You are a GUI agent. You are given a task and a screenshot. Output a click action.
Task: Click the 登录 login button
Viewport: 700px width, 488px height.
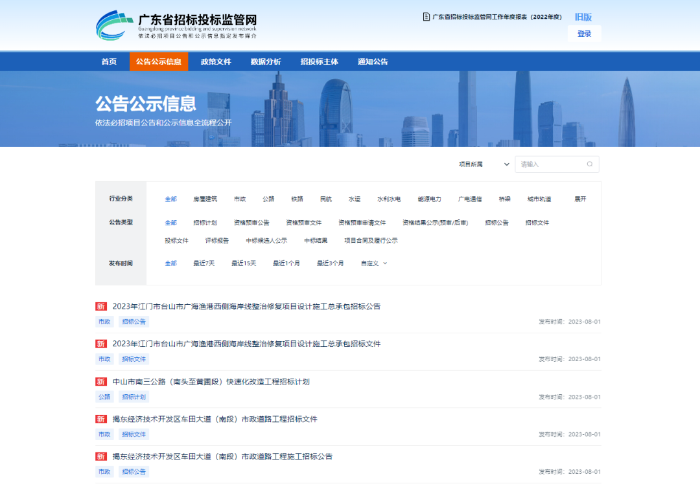(x=584, y=33)
